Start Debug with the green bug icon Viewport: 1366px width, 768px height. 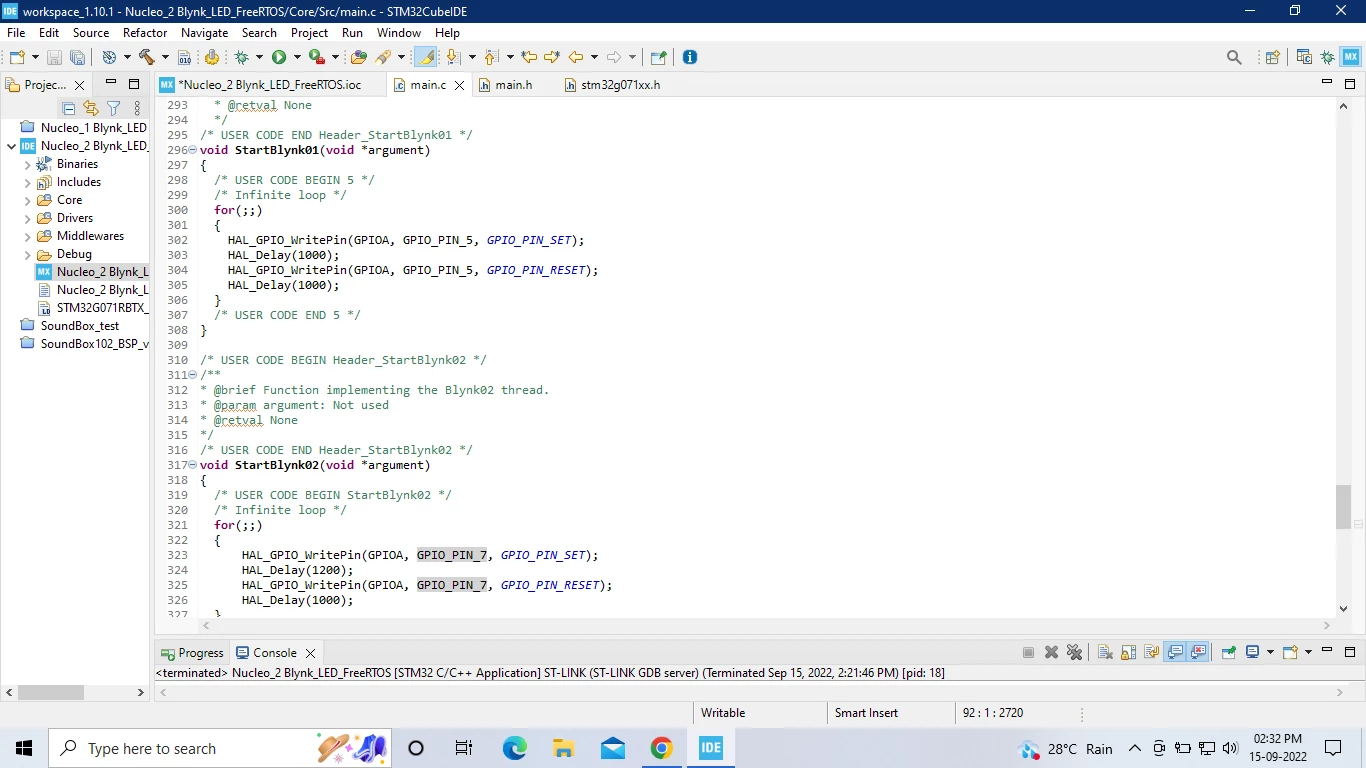point(241,57)
